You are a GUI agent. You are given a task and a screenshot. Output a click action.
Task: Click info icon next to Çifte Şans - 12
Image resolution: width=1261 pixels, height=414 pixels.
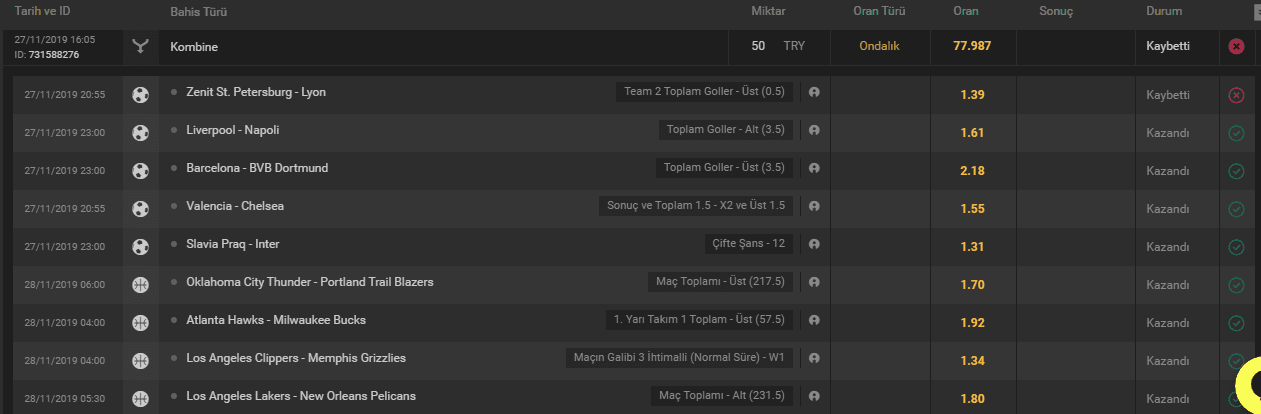814,244
